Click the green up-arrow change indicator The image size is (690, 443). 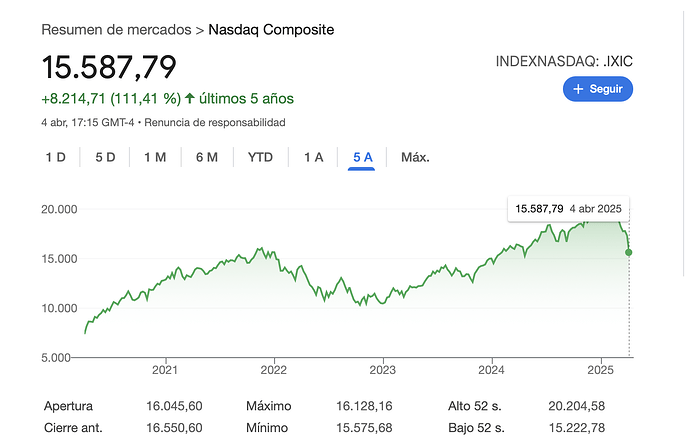[x=188, y=99]
